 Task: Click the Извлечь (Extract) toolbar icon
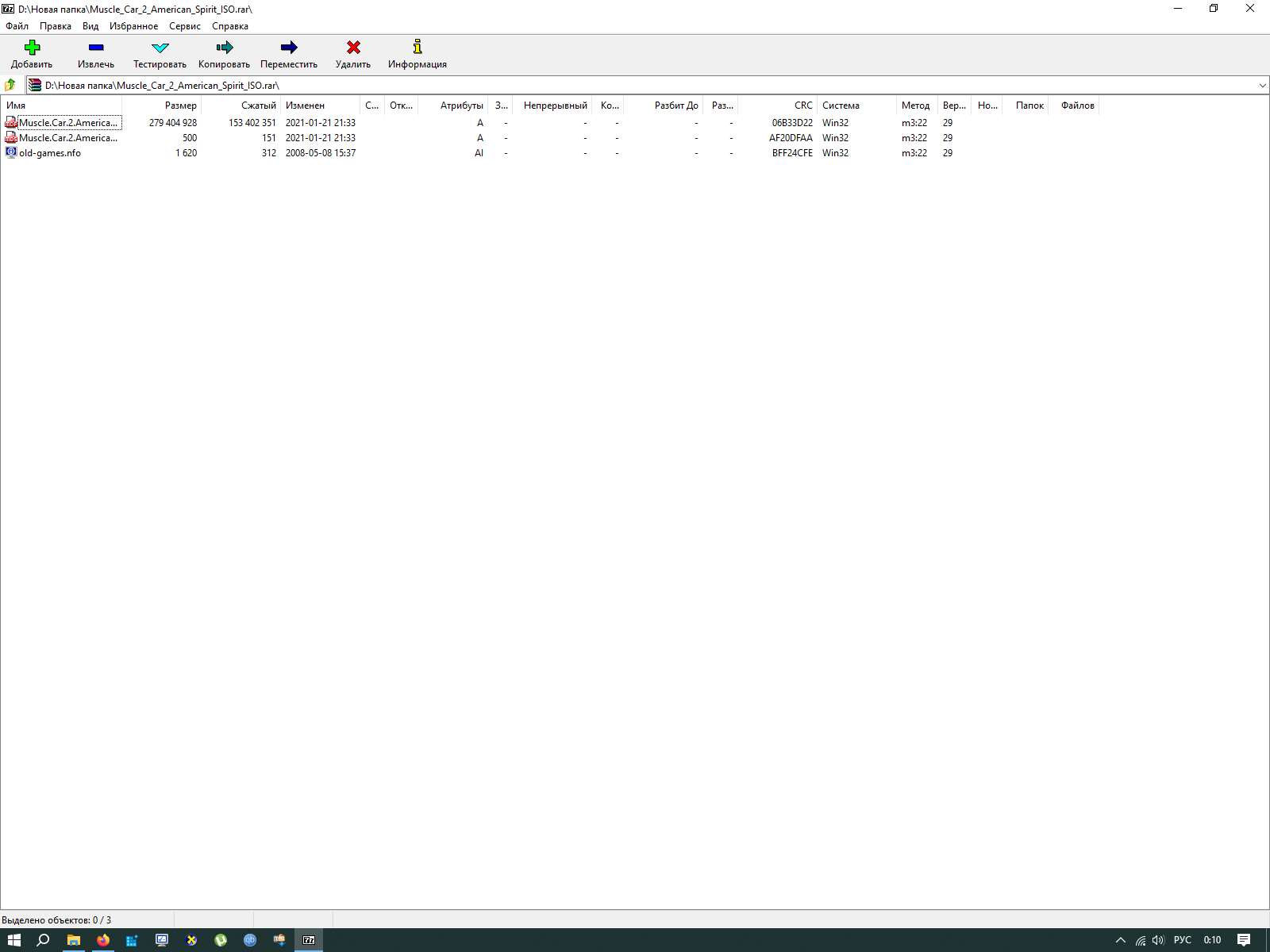pyautogui.click(x=96, y=48)
